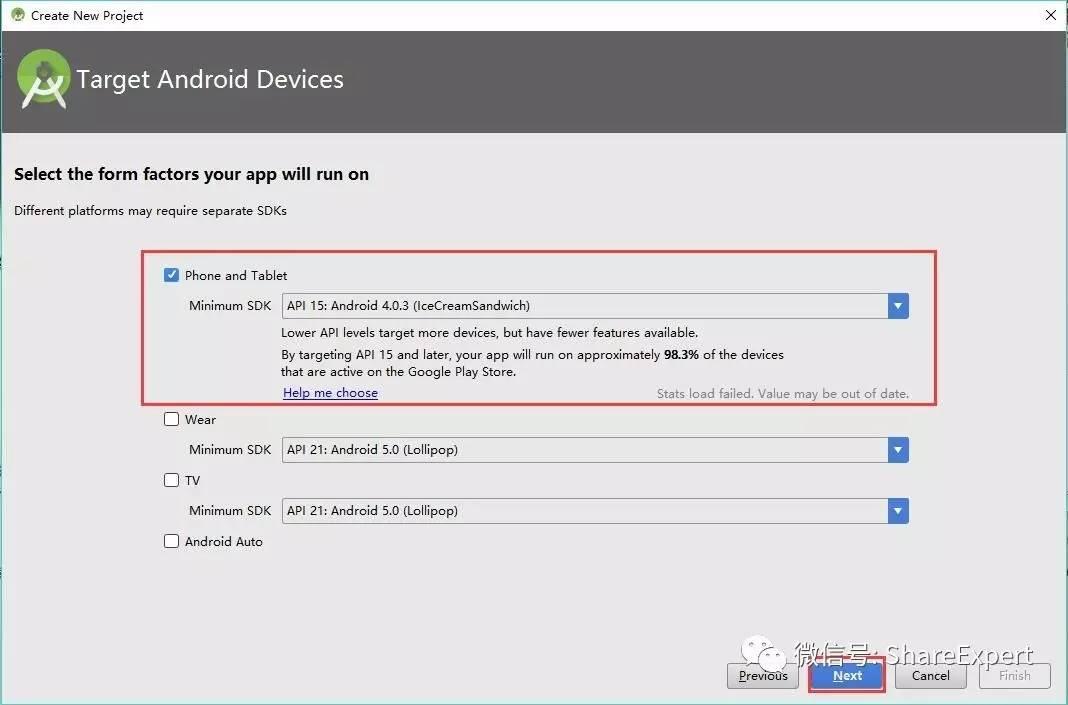
Task: Click the greyed-out Finish button
Action: pos(1015,676)
